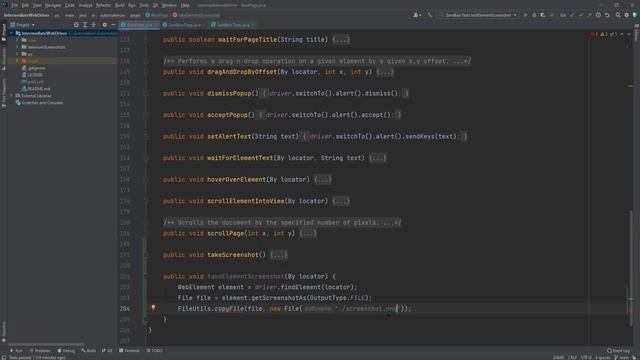Click the yellow intention lightbulb icon
Screen dimensions: 640x360
[x=153, y=308]
